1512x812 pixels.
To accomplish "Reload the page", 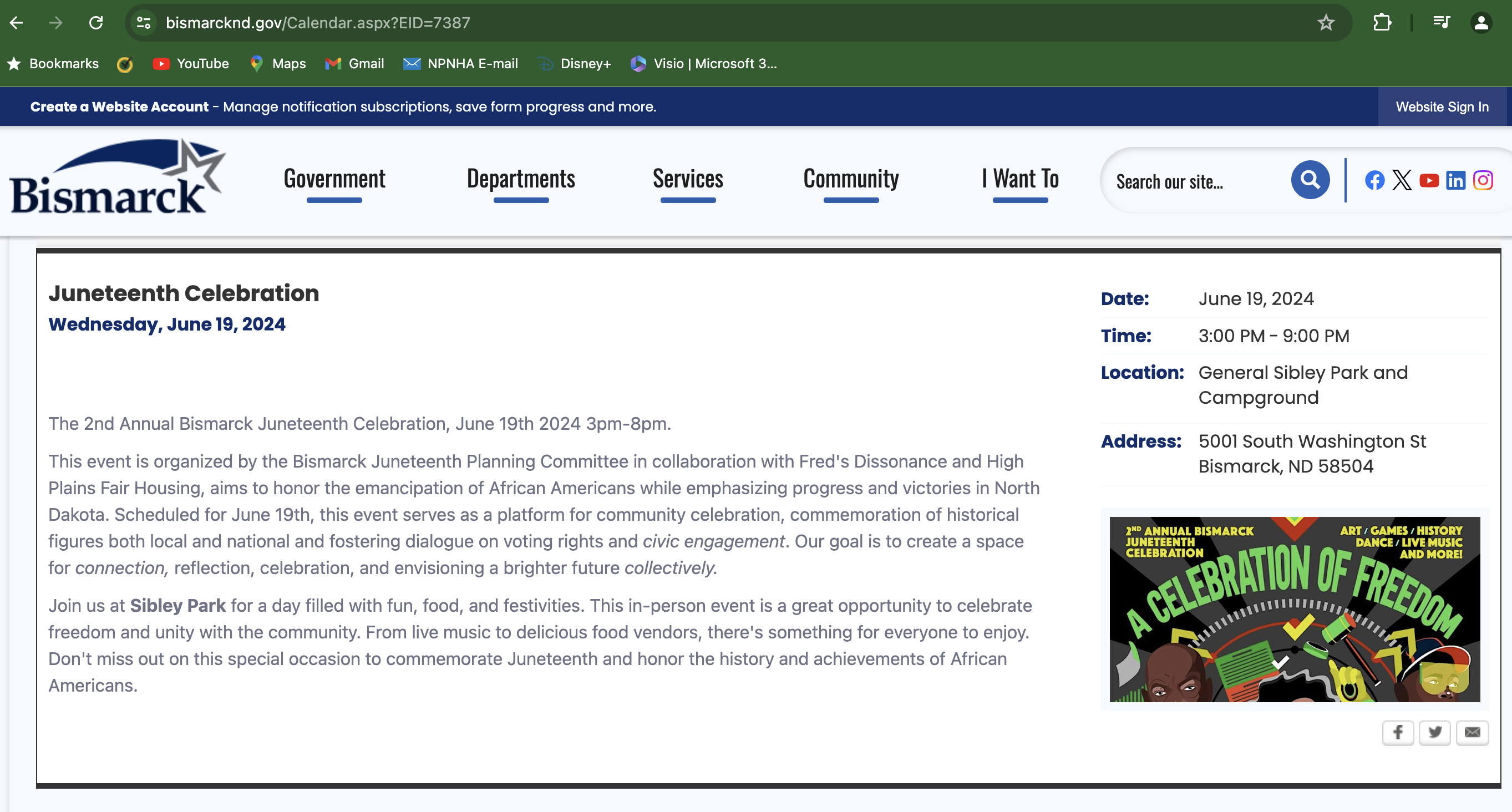I will tap(95, 23).
